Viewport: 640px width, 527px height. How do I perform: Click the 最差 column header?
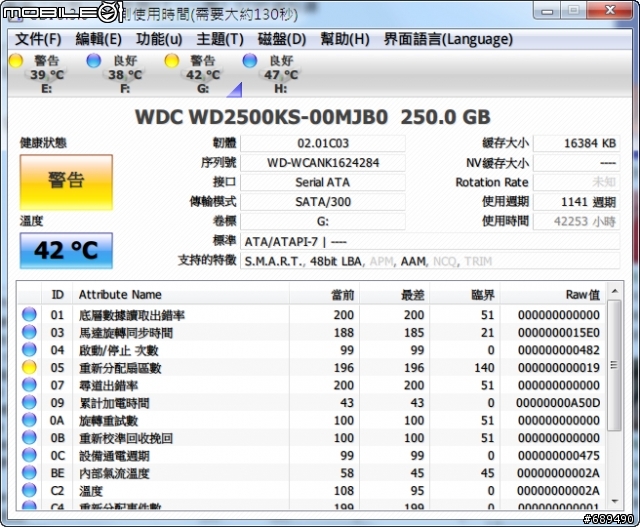pyautogui.click(x=395, y=294)
